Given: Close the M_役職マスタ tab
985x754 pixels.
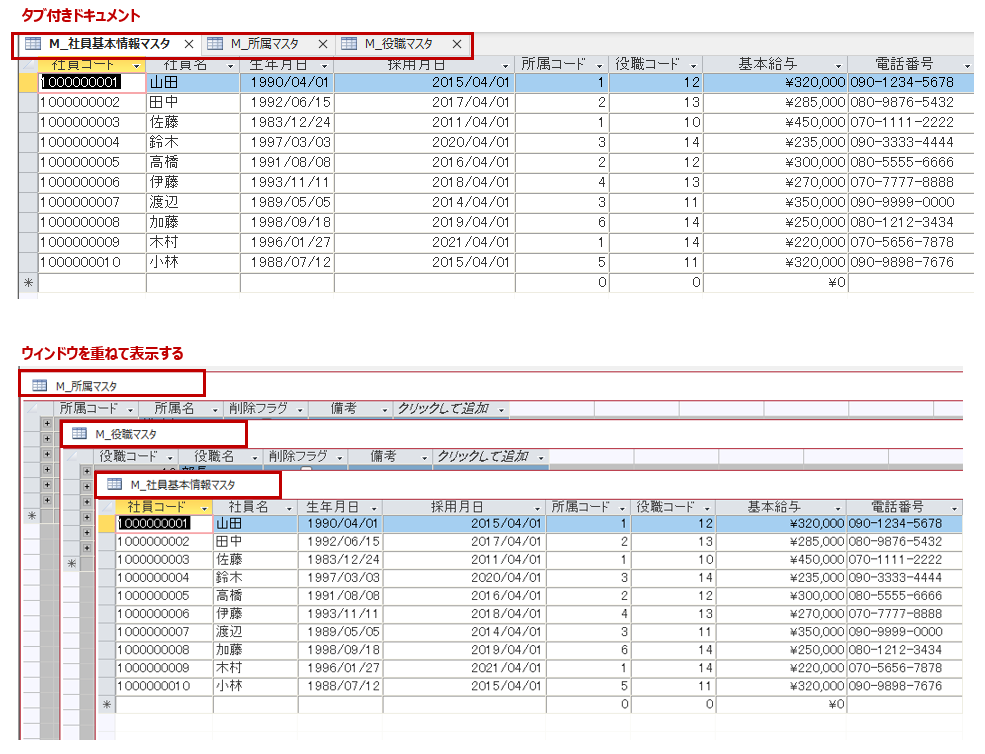Looking at the screenshot, I should coord(457,44).
